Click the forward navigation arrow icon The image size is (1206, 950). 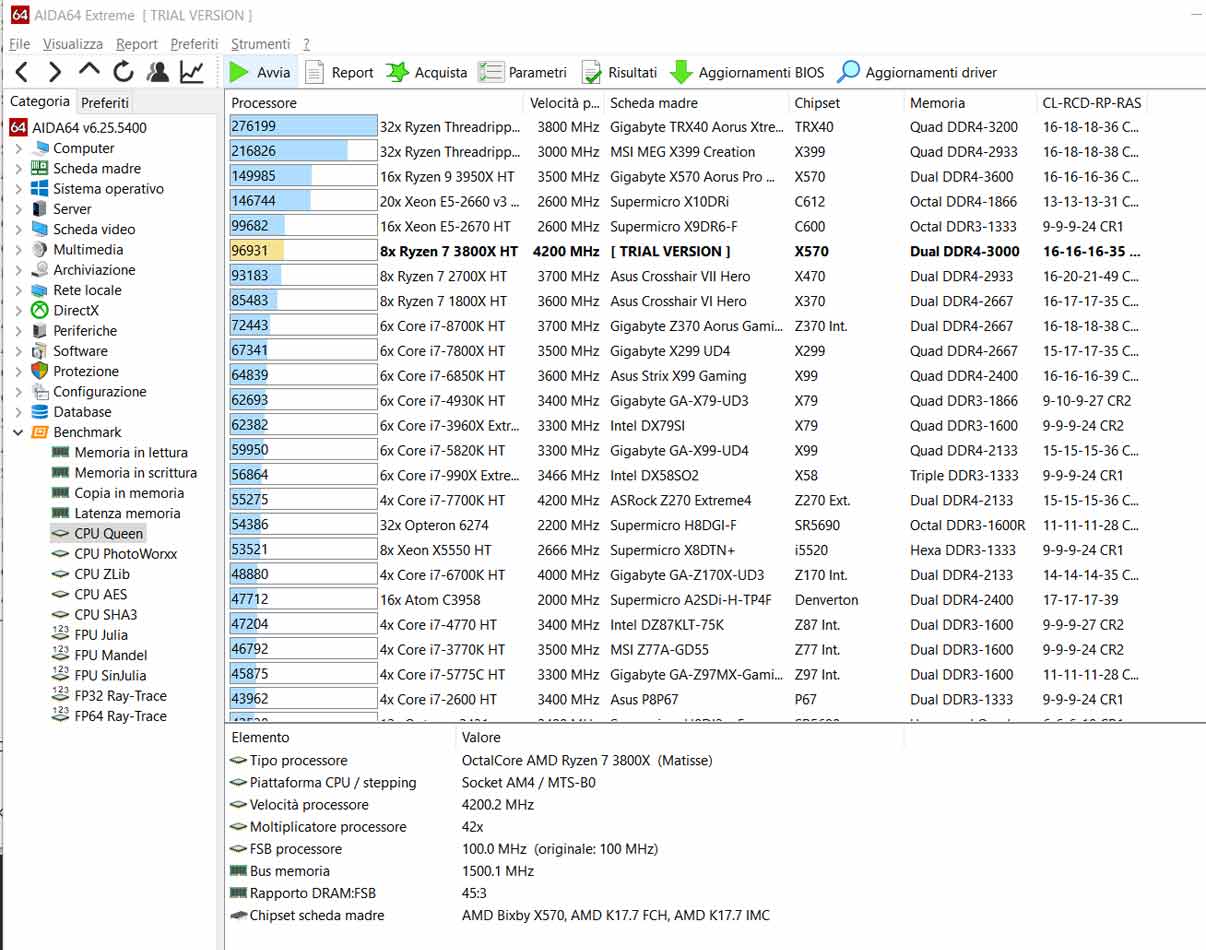(x=55, y=72)
